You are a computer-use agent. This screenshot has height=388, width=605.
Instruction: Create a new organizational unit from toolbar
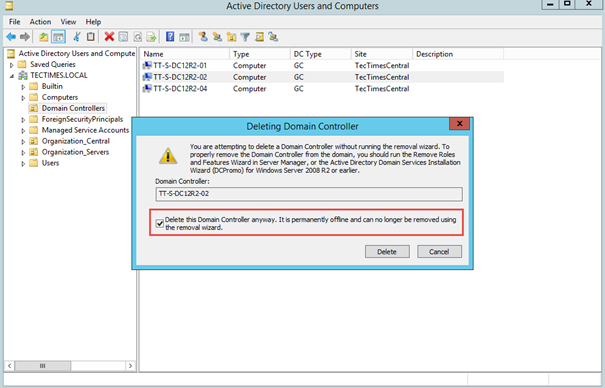[x=232, y=37]
